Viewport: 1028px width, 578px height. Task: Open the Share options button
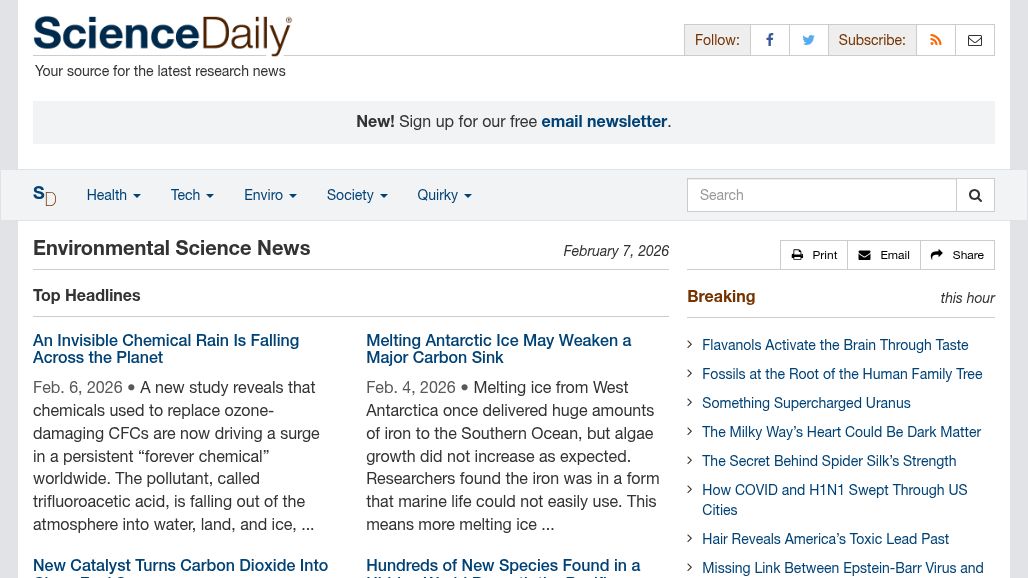(957, 255)
